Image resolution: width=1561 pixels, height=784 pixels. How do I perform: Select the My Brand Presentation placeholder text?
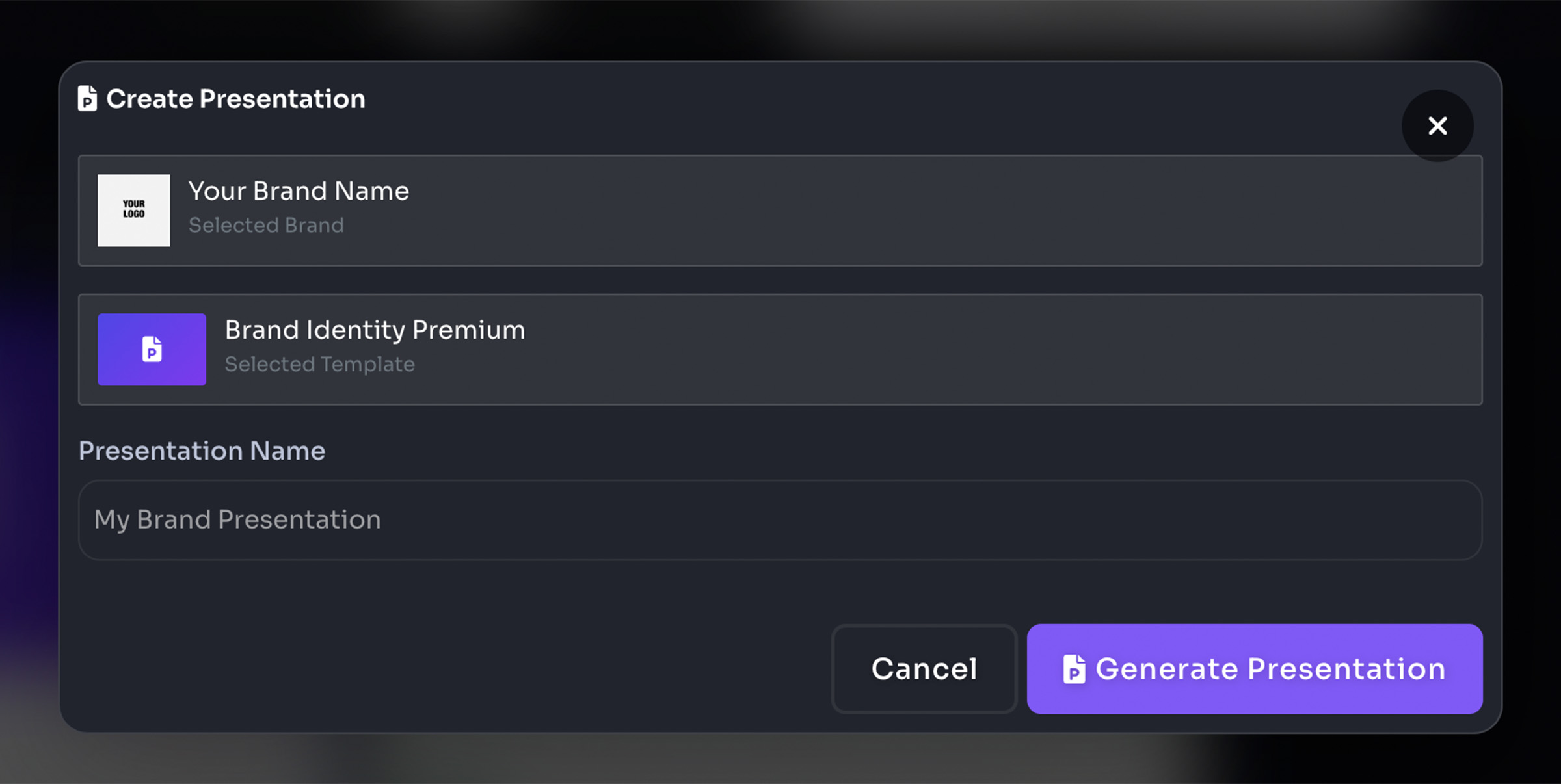click(x=237, y=519)
